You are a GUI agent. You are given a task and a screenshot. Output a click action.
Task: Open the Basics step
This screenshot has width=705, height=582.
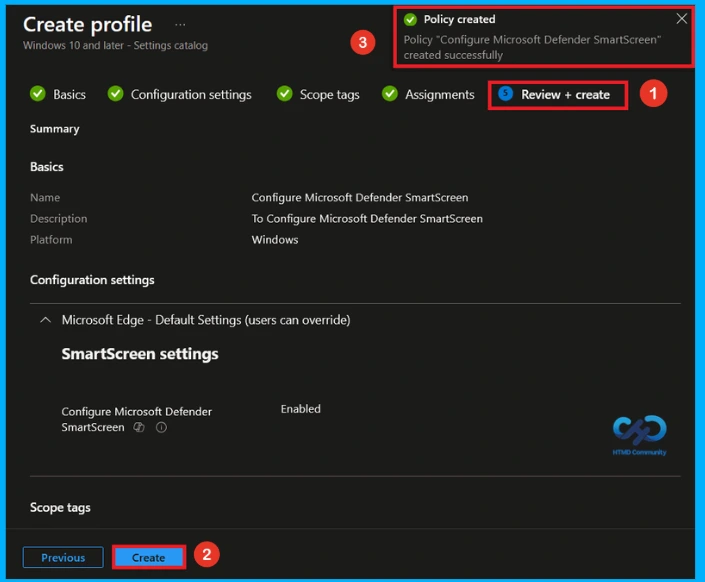coord(69,94)
